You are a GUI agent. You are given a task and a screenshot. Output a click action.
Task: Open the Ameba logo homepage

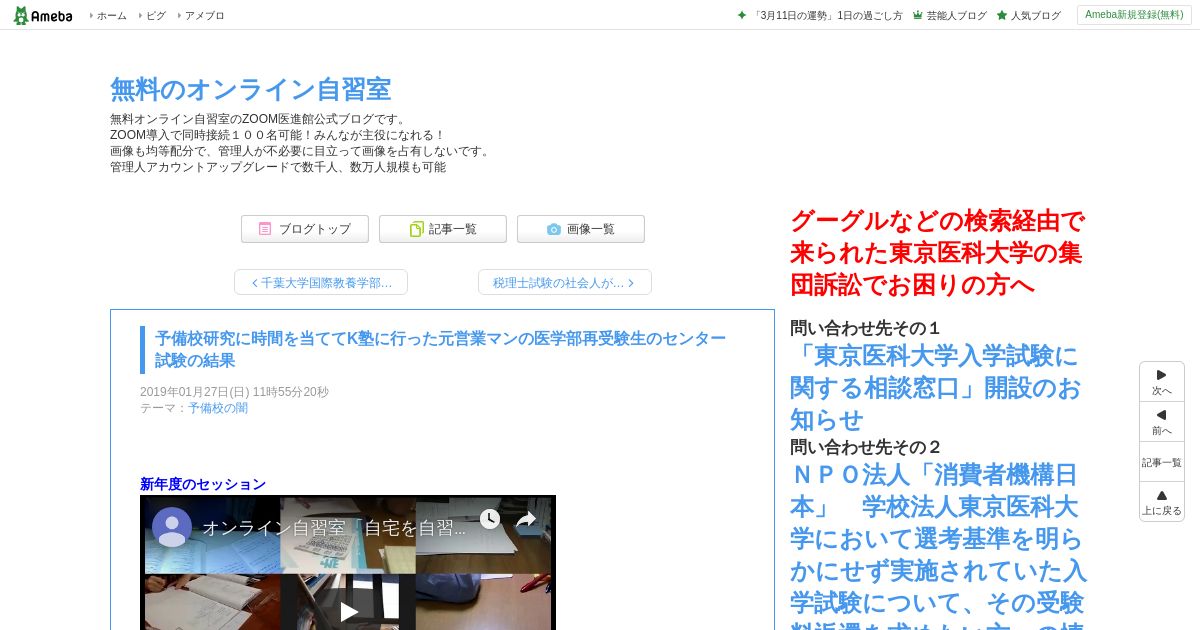coord(43,15)
